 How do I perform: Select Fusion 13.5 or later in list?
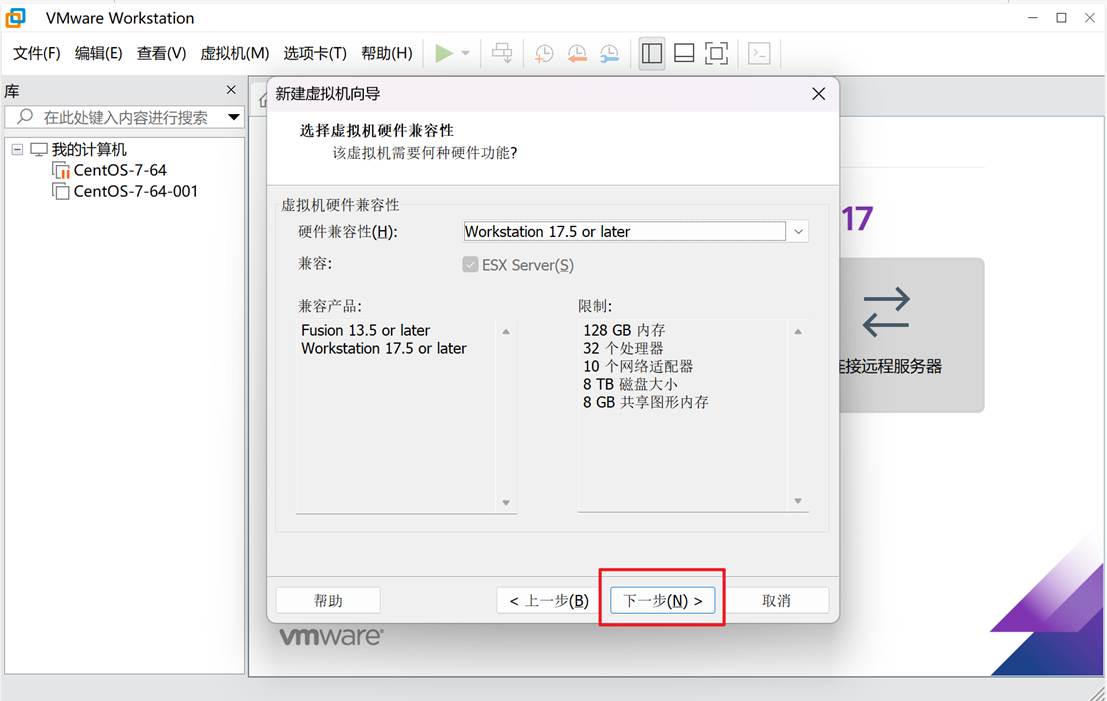(366, 330)
